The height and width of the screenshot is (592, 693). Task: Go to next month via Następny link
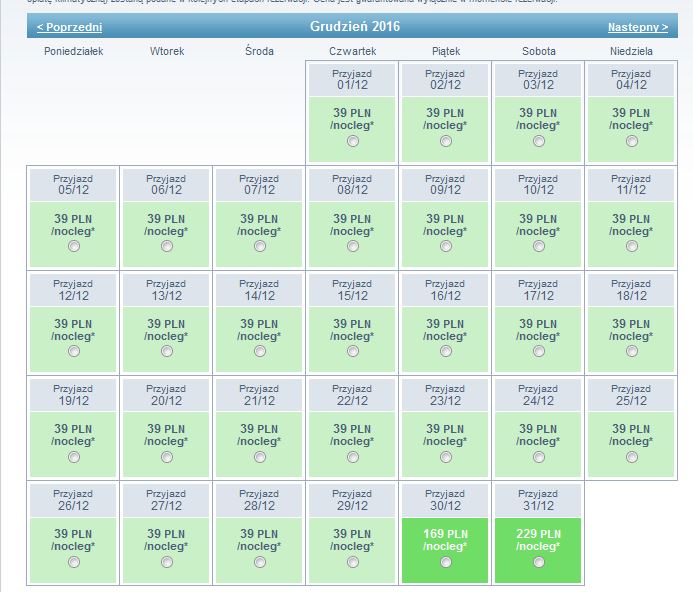[x=638, y=27]
